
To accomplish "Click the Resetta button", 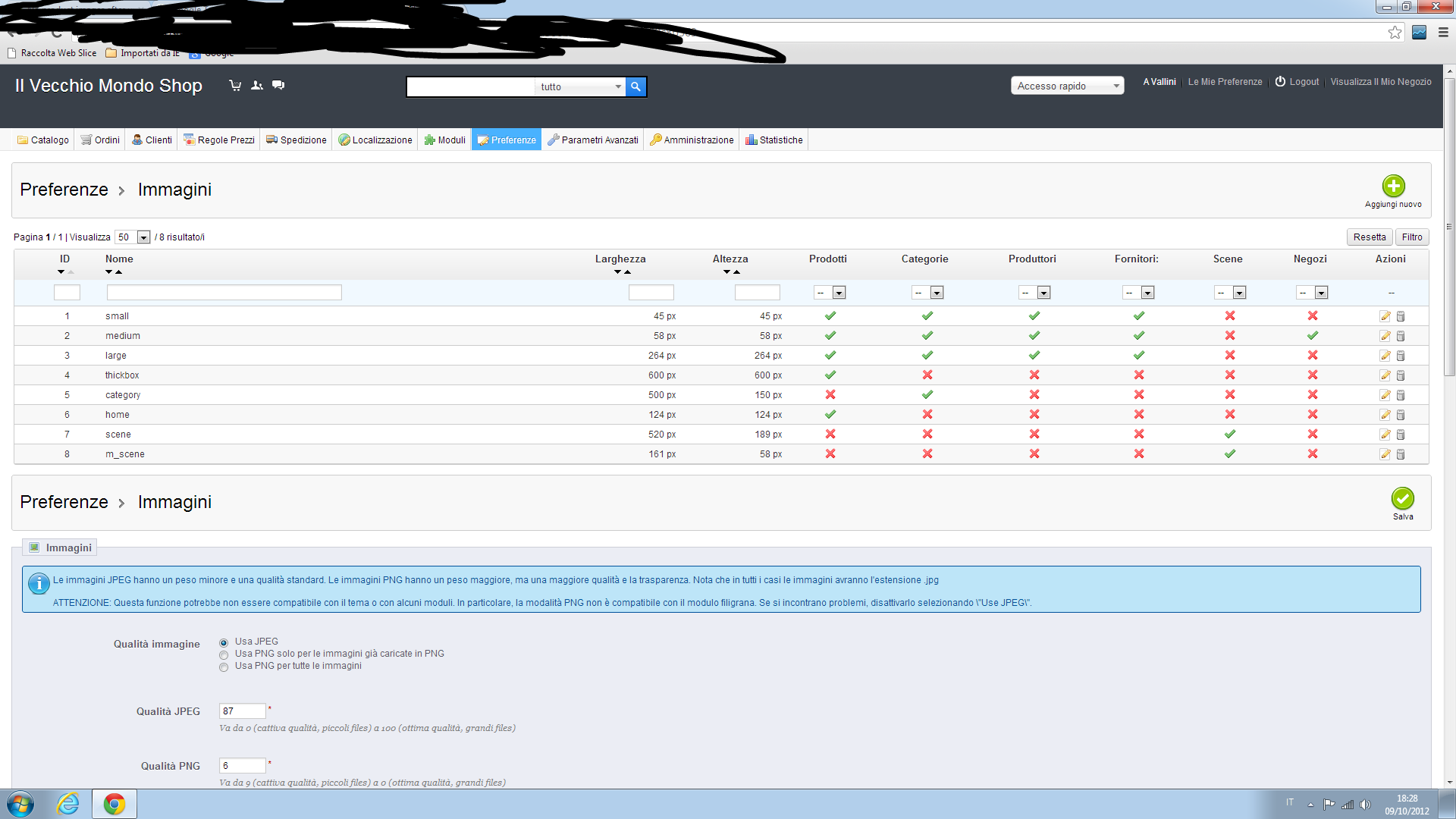I will [x=1369, y=237].
